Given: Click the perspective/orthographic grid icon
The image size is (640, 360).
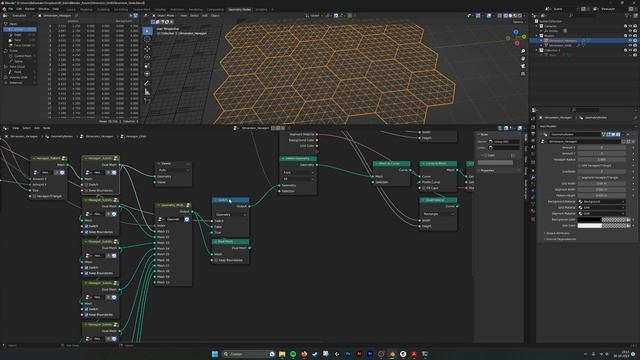Looking at the screenshot, I should [523, 73].
